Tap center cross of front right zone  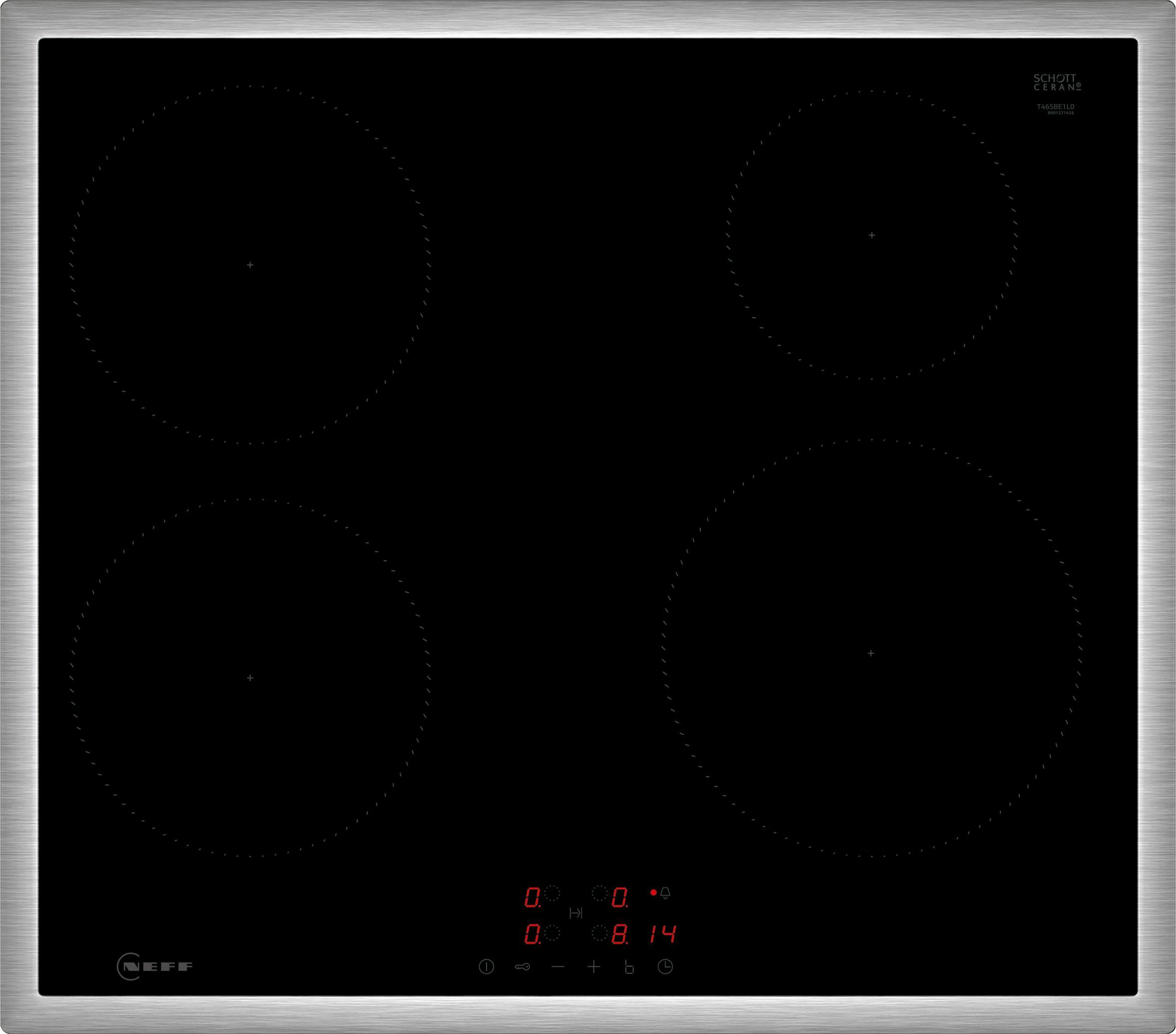tap(870, 653)
